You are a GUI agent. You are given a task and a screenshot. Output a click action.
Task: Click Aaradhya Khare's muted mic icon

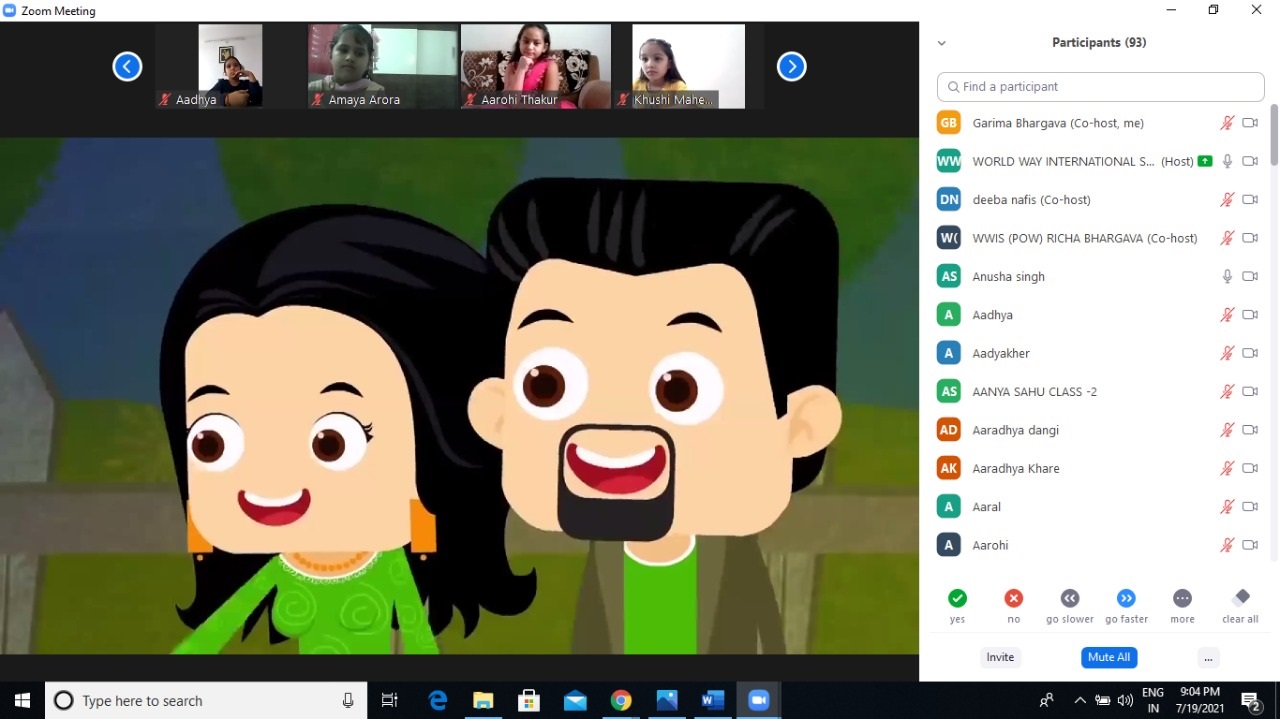[x=1227, y=468]
